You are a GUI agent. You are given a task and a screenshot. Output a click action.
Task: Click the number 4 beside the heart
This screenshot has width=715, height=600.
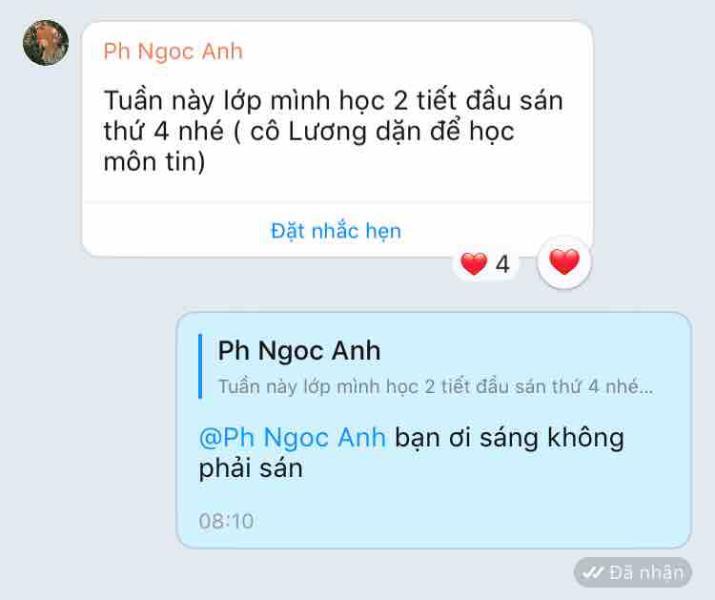point(503,264)
